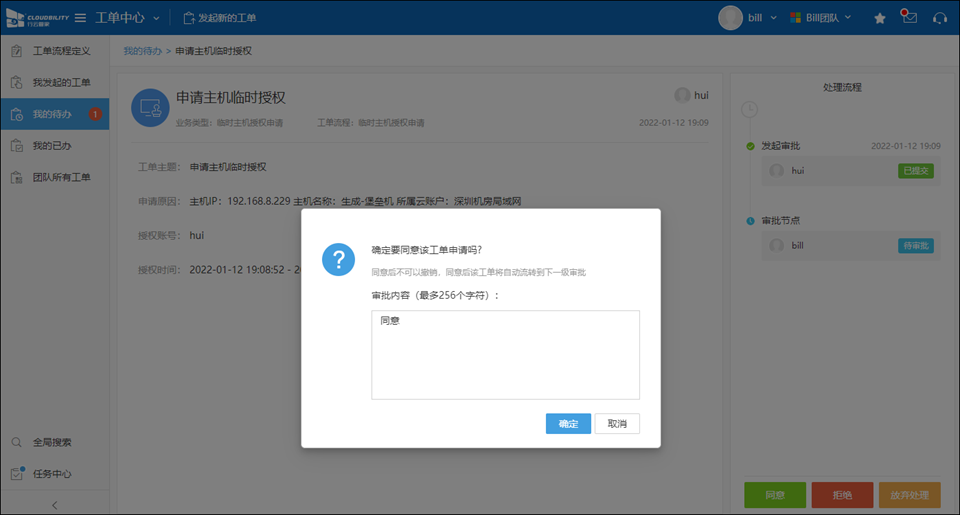The image size is (960, 515).
Task: Click the green 已提交 status tag
Action: (x=916, y=171)
